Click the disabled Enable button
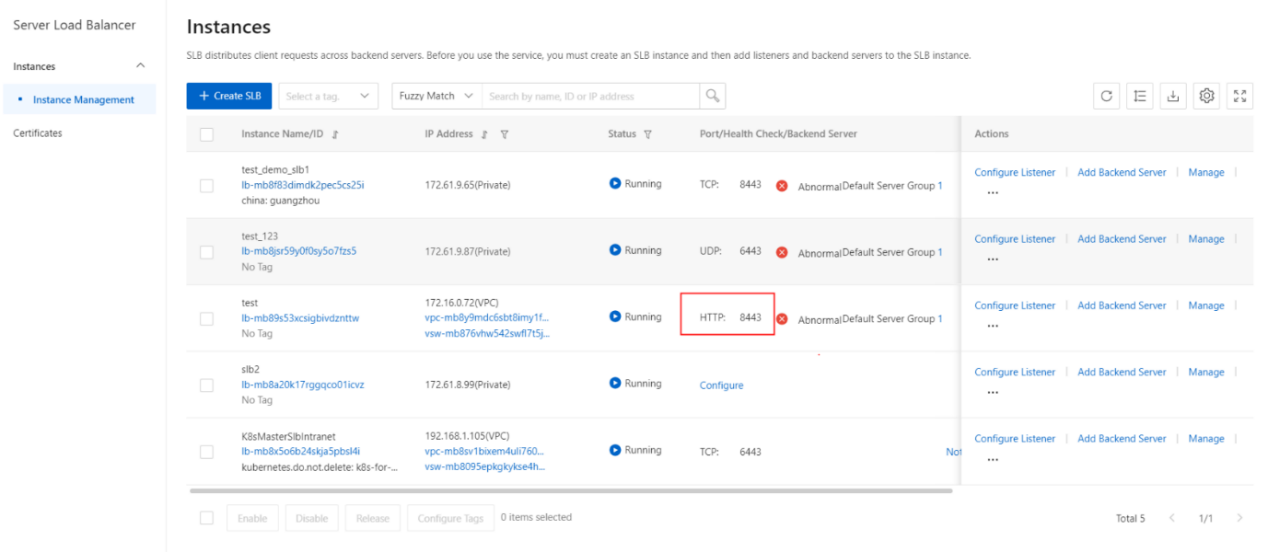1268x552 pixels. pyautogui.click(x=253, y=518)
